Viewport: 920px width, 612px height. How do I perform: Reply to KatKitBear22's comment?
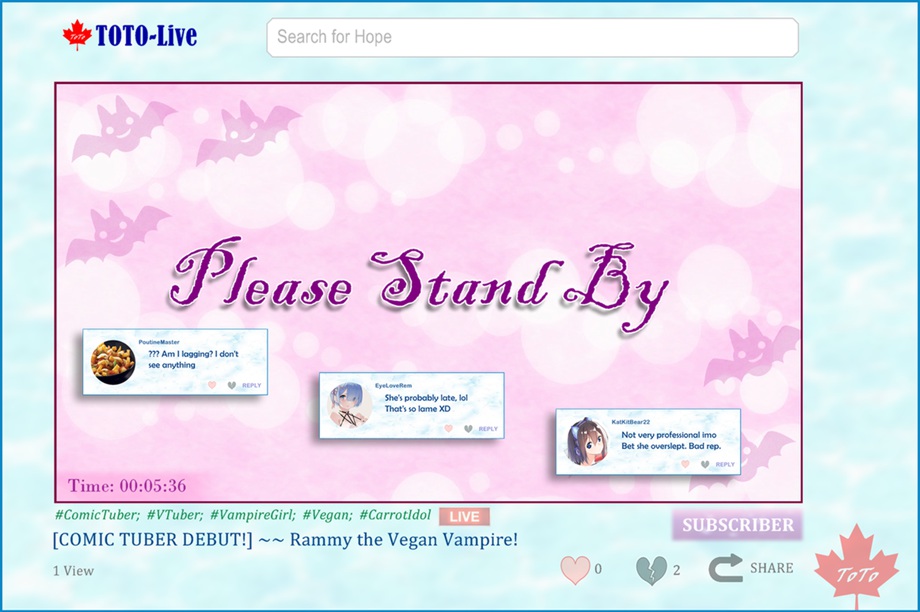(x=725, y=465)
